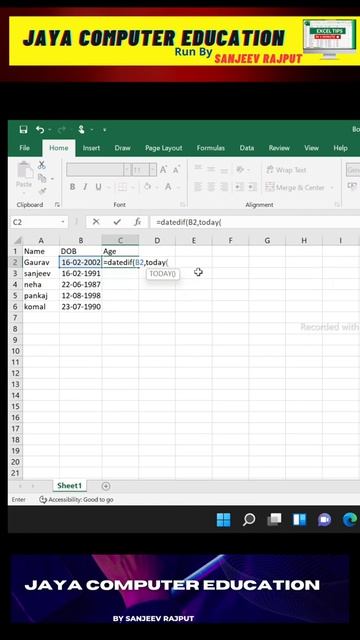360x640 pixels.
Task: Click the Cut scissors icon
Action: point(42,165)
